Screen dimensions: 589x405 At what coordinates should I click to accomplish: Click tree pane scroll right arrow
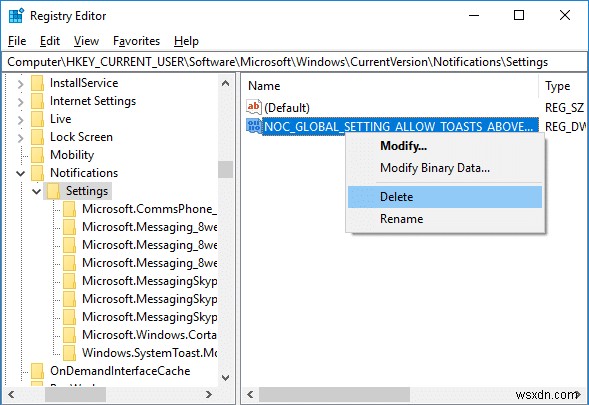point(209,394)
